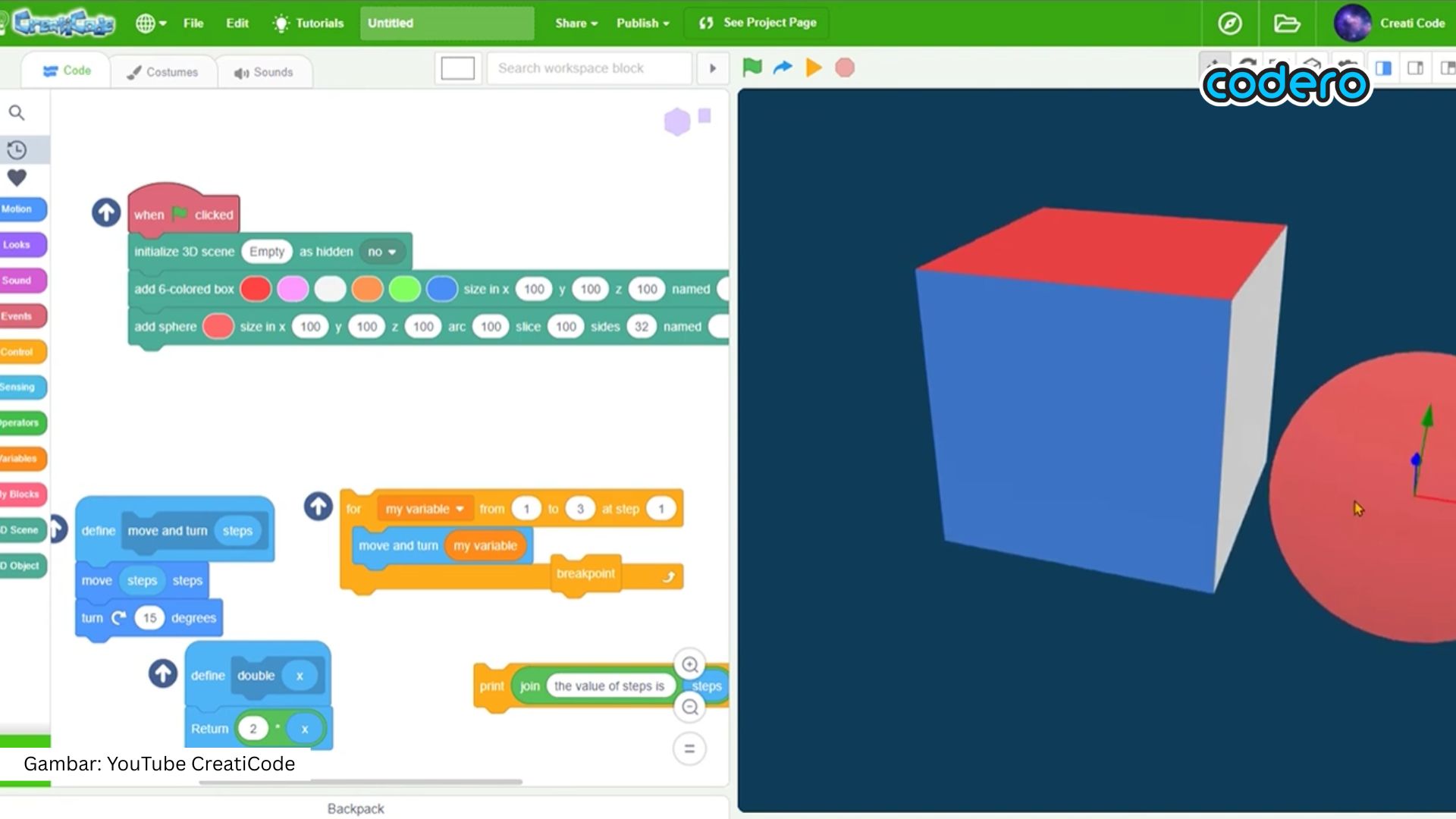1456x819 pixels.
Task: Click up-arrow icon beside define double
Action: [163, 673]
